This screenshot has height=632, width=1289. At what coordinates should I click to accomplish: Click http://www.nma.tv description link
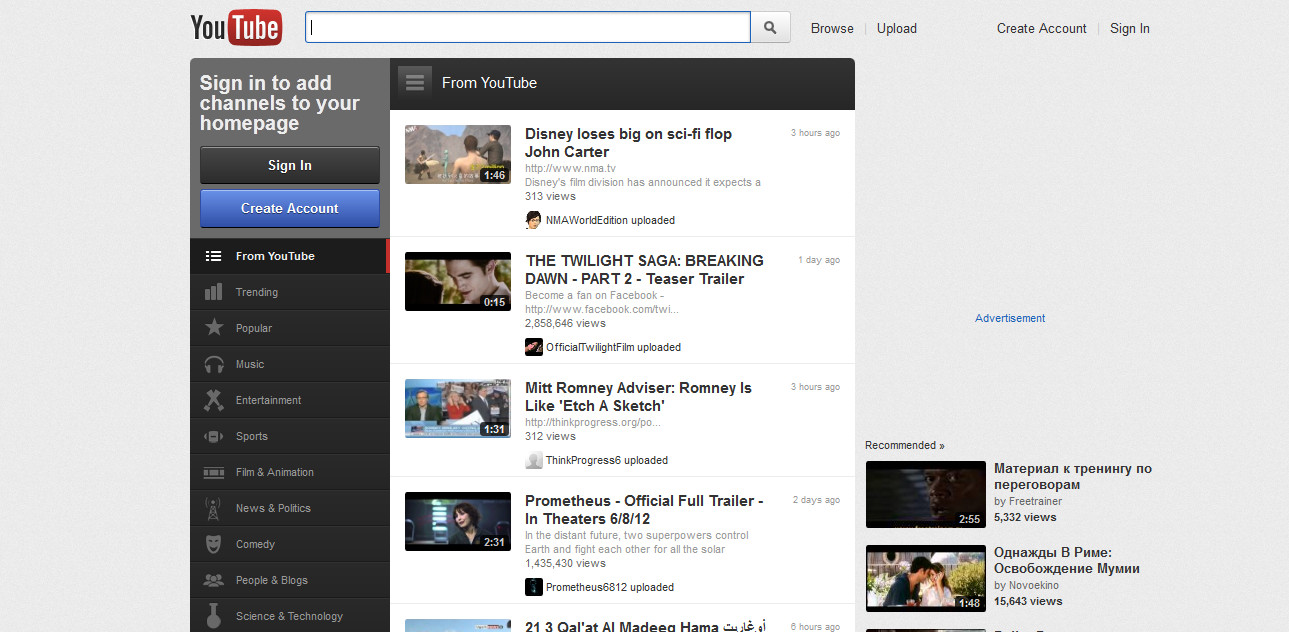click(x=570, y=168)
